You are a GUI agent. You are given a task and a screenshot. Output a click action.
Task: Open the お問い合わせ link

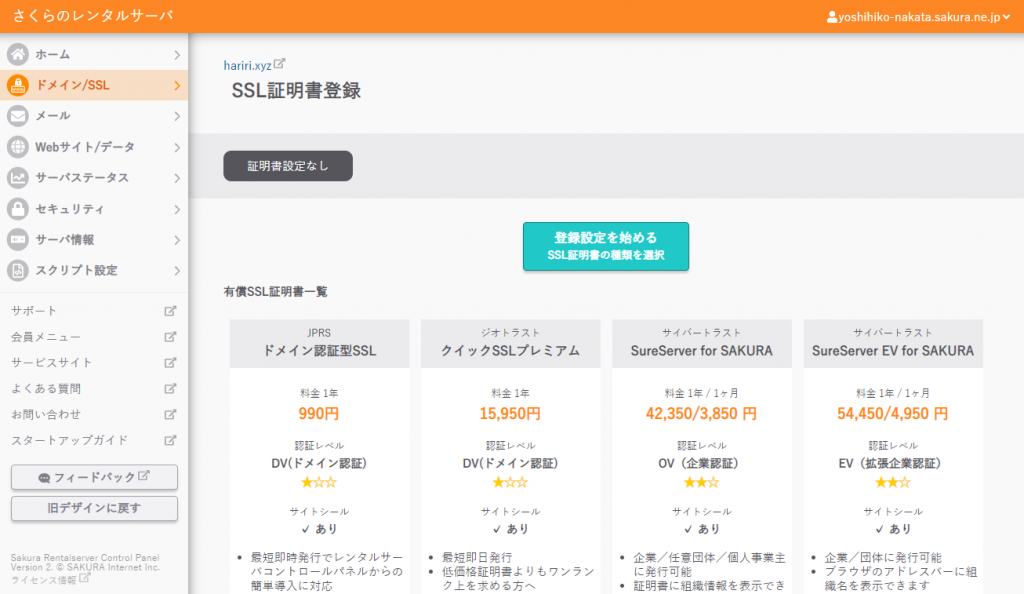coord(46,414)
